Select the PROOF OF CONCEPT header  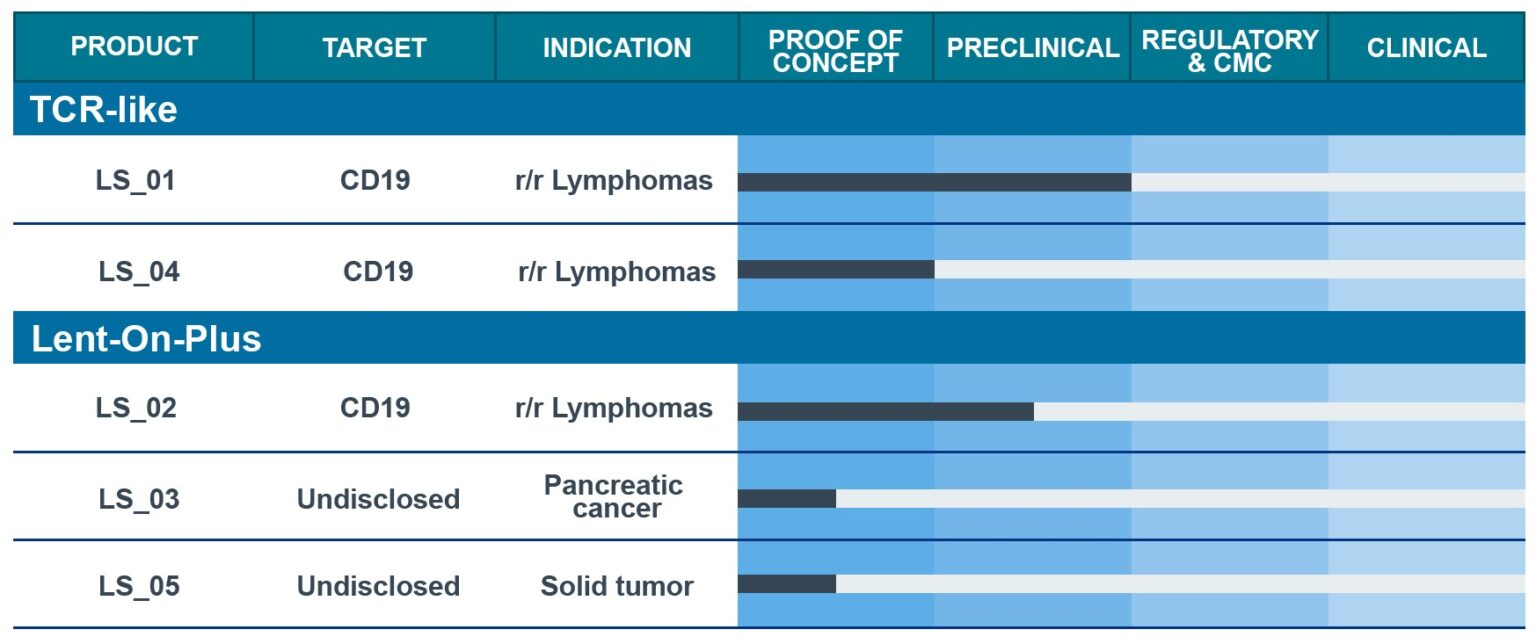[x=835, y=50]
